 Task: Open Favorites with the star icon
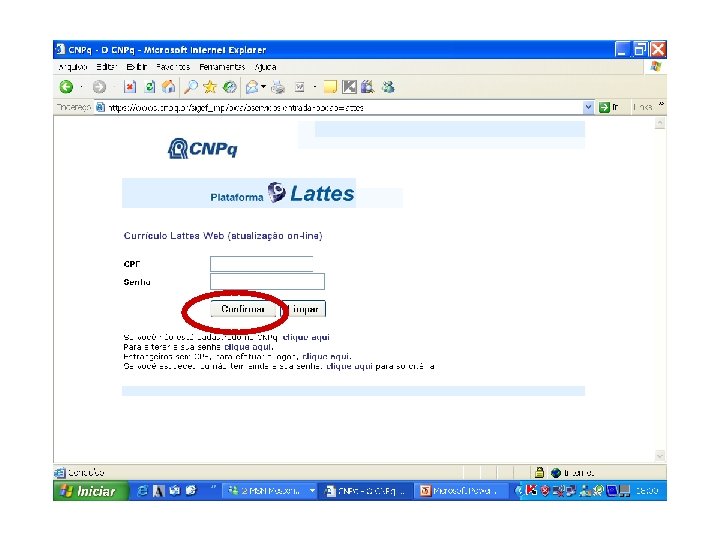(210, 87)
